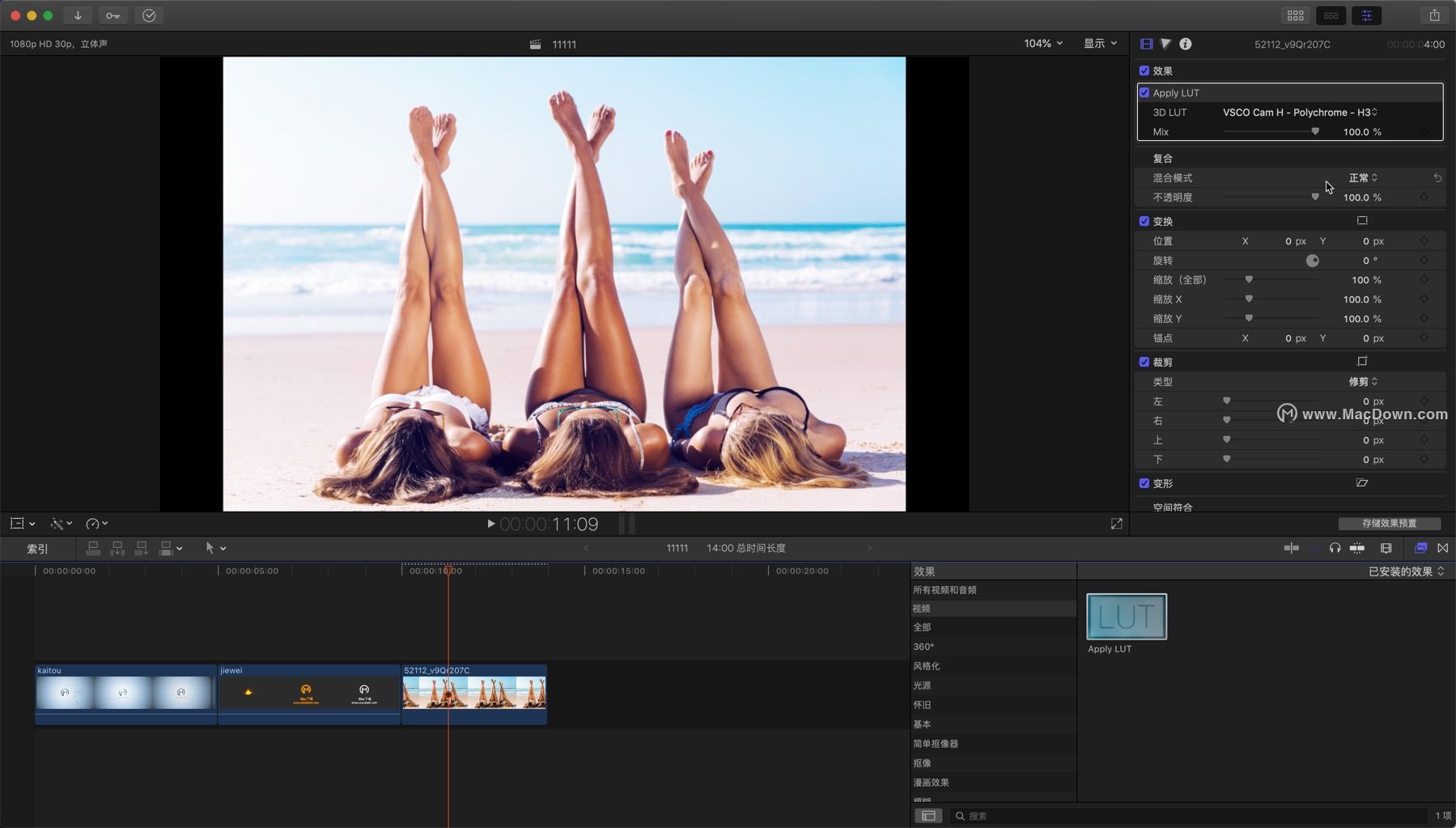Go forward in timeline history
This screenshot has width=1456, height=828.
(x=870, y=548)
